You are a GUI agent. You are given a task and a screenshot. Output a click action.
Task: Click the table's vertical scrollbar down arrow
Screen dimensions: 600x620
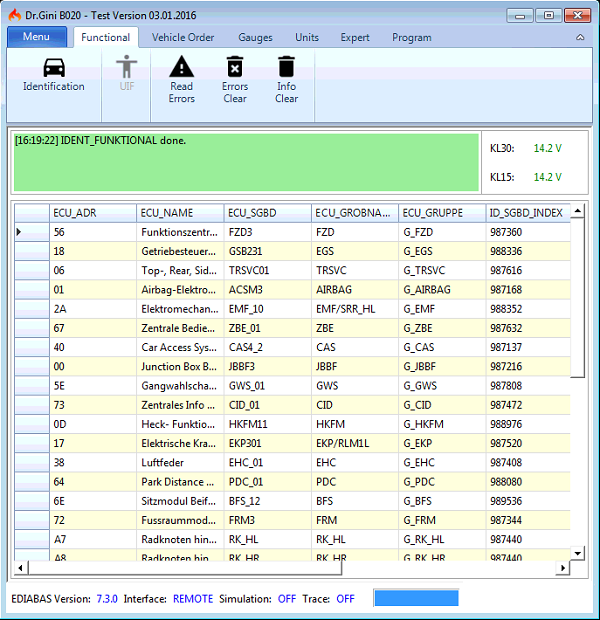pos(577,553)
